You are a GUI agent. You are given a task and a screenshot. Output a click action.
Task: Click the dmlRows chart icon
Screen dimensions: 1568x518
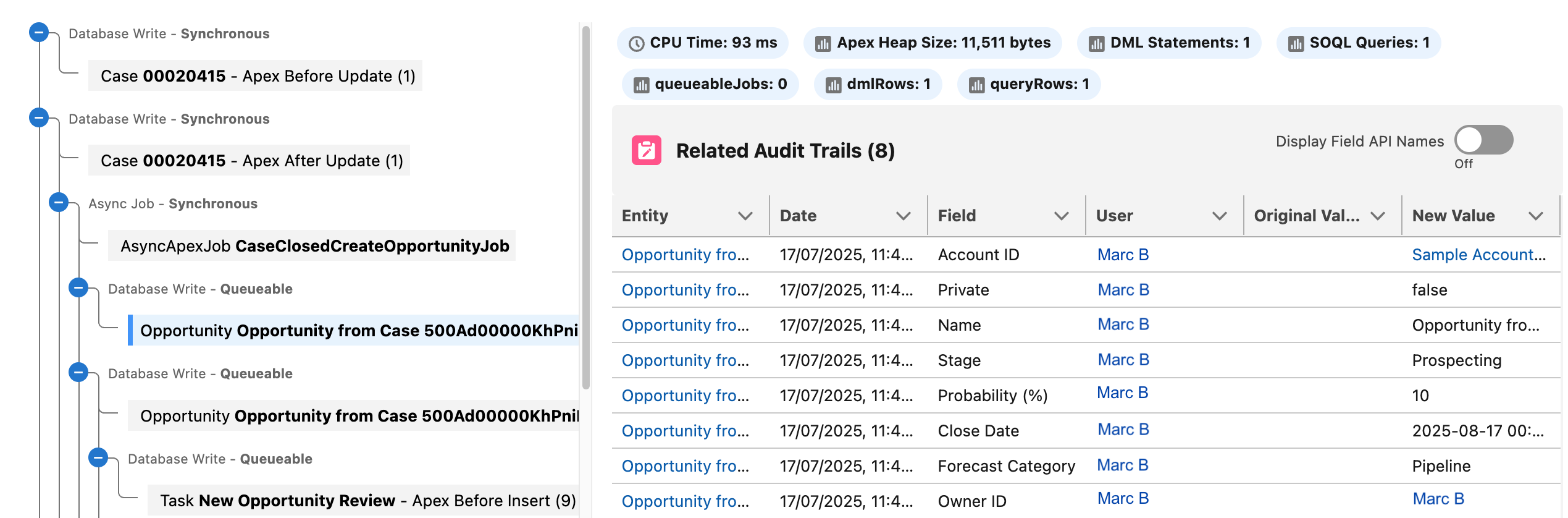tap(833, 85)
